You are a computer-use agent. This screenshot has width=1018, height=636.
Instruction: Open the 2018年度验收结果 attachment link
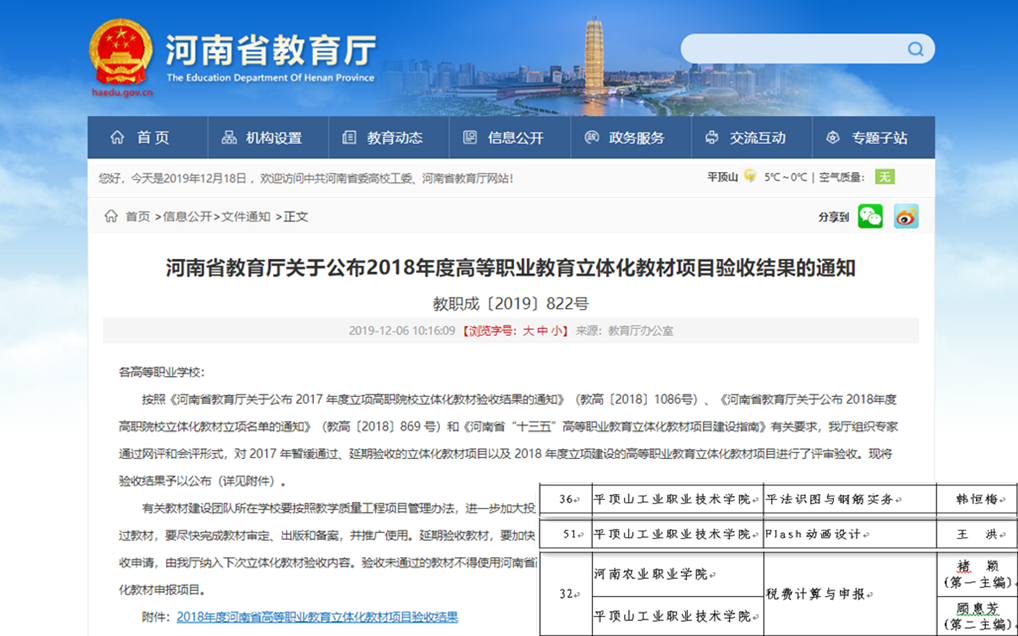[317, 617]
